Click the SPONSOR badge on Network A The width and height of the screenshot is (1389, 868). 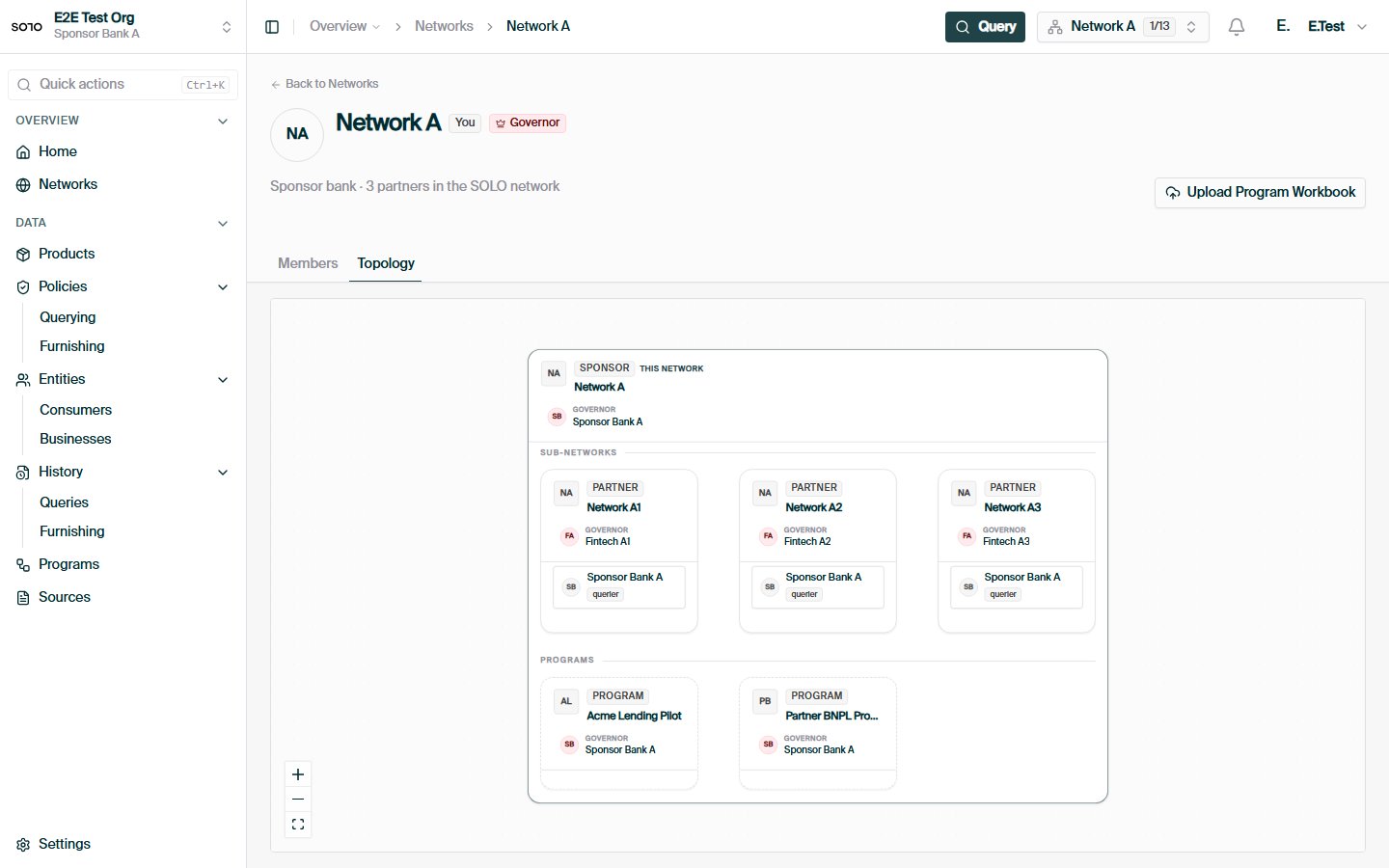point(604,368)
